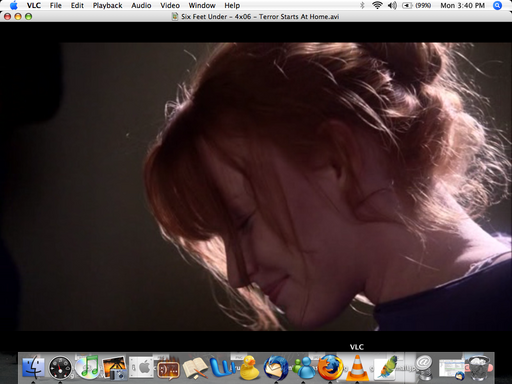Screen dimensions: 512x384
Task: Close the VLC video window
Action: 7,16
